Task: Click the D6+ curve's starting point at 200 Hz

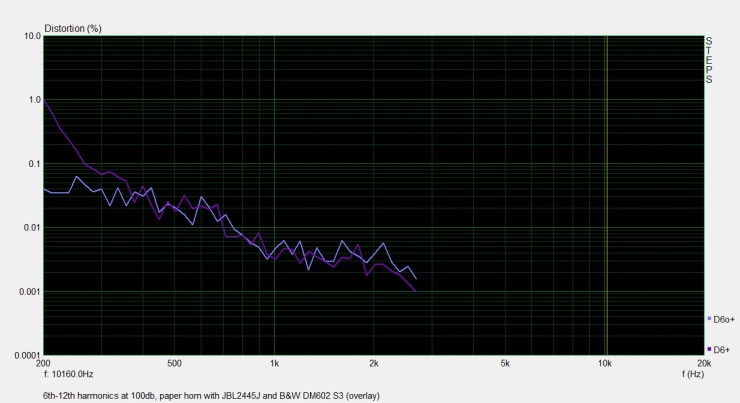Action: [44, 100]
